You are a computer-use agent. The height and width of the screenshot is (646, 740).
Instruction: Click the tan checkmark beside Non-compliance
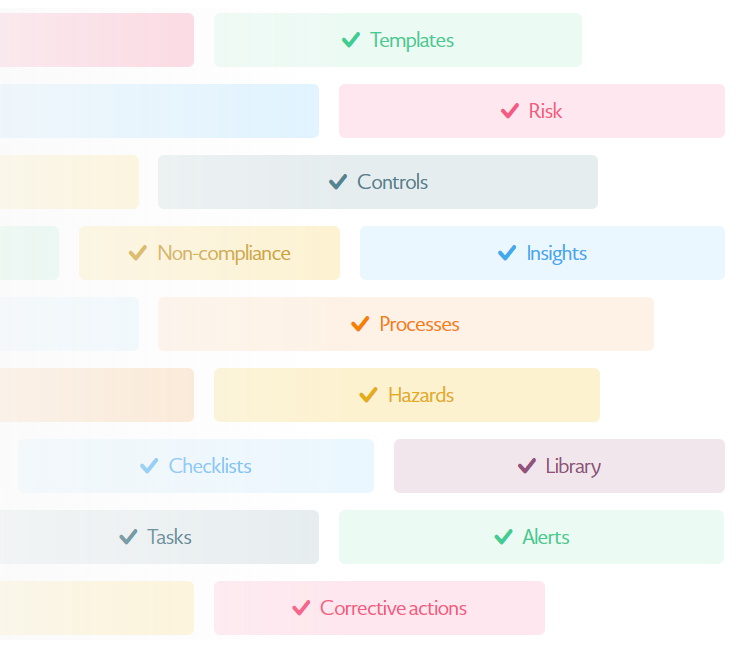pos(138,253)
